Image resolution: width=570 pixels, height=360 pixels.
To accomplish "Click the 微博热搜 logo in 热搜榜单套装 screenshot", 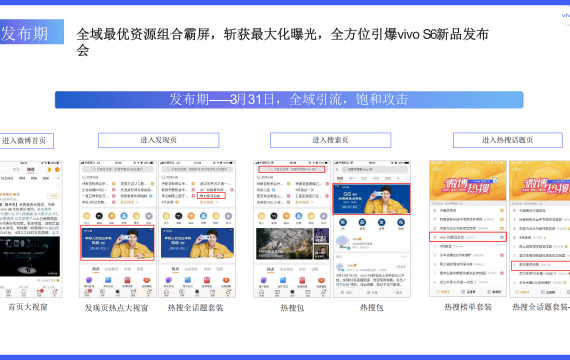I will click(x=467, y=185).
